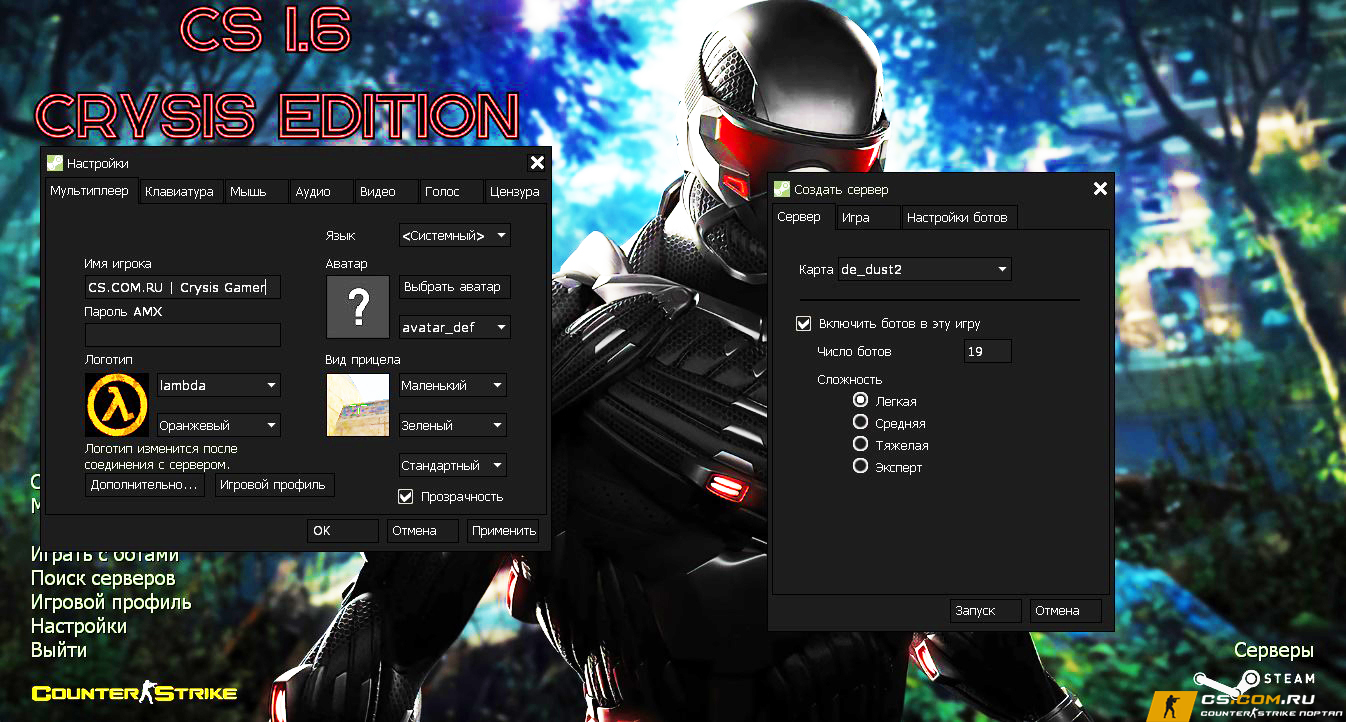Screen dimensions: 1346x722
Task: Uncheck Включить ботов в эту игру
Action: [x=803, y=324]
